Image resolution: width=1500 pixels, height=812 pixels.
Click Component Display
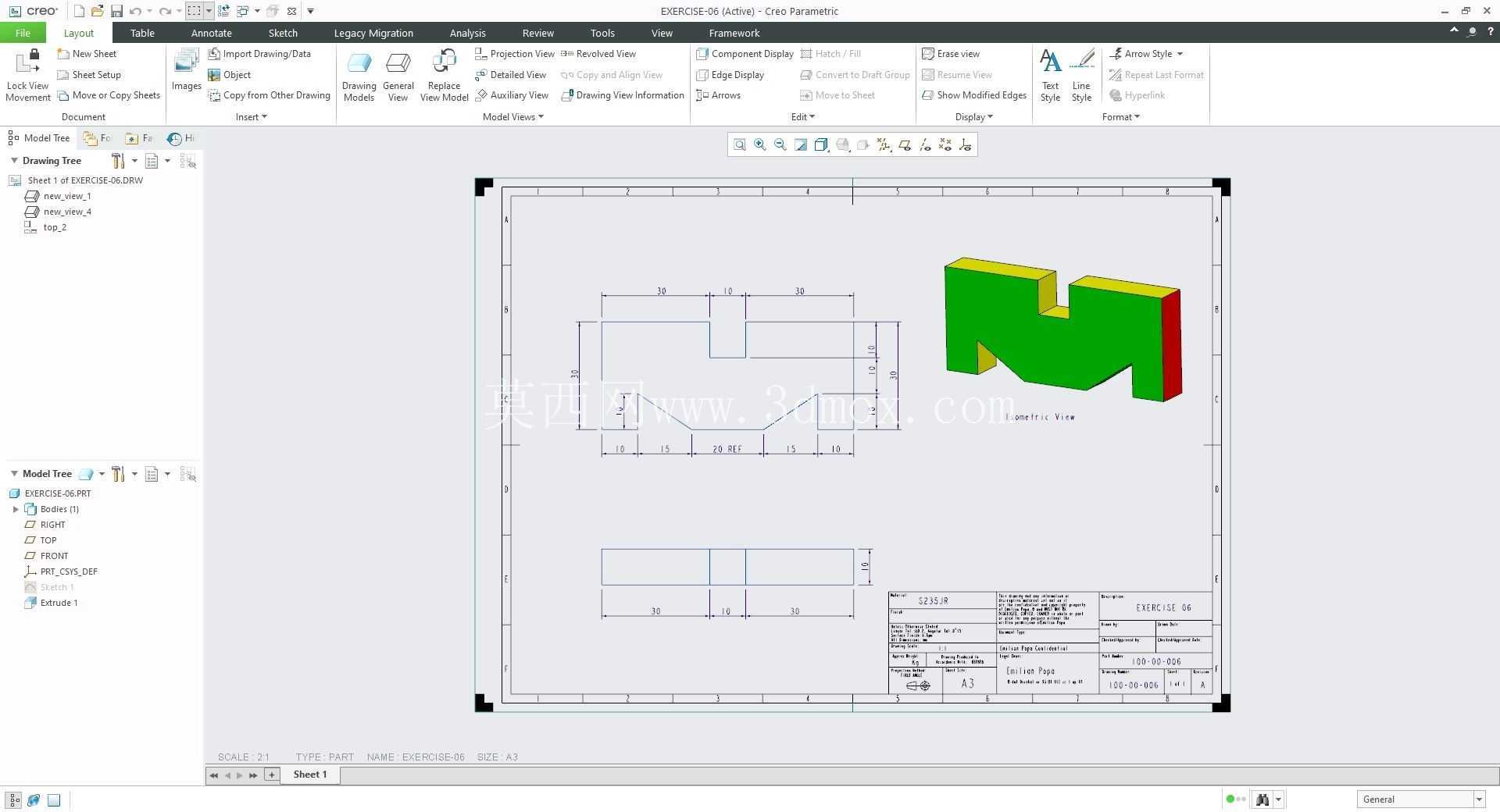(745, 54)
